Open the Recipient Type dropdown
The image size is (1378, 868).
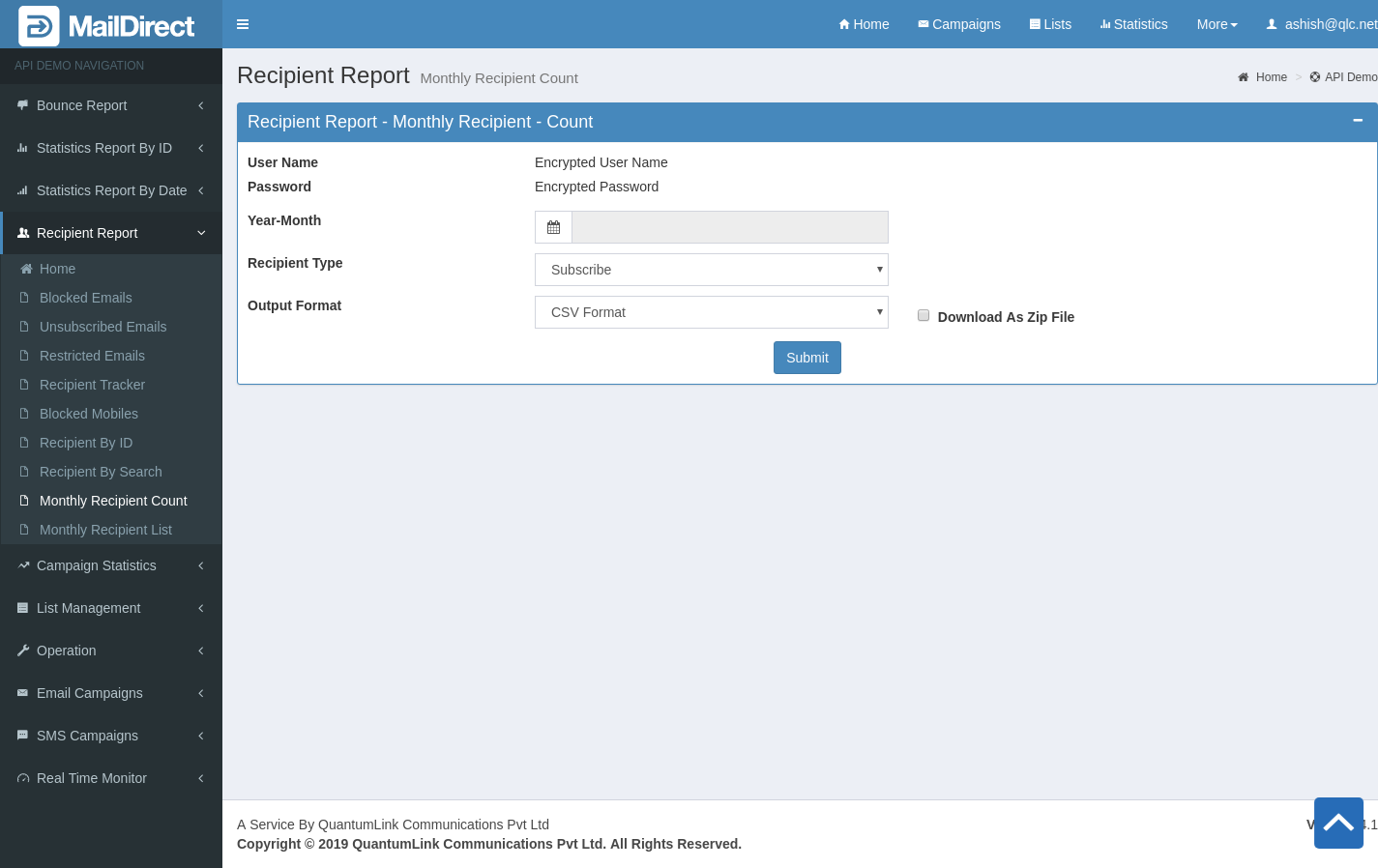(x=711, y=270)
